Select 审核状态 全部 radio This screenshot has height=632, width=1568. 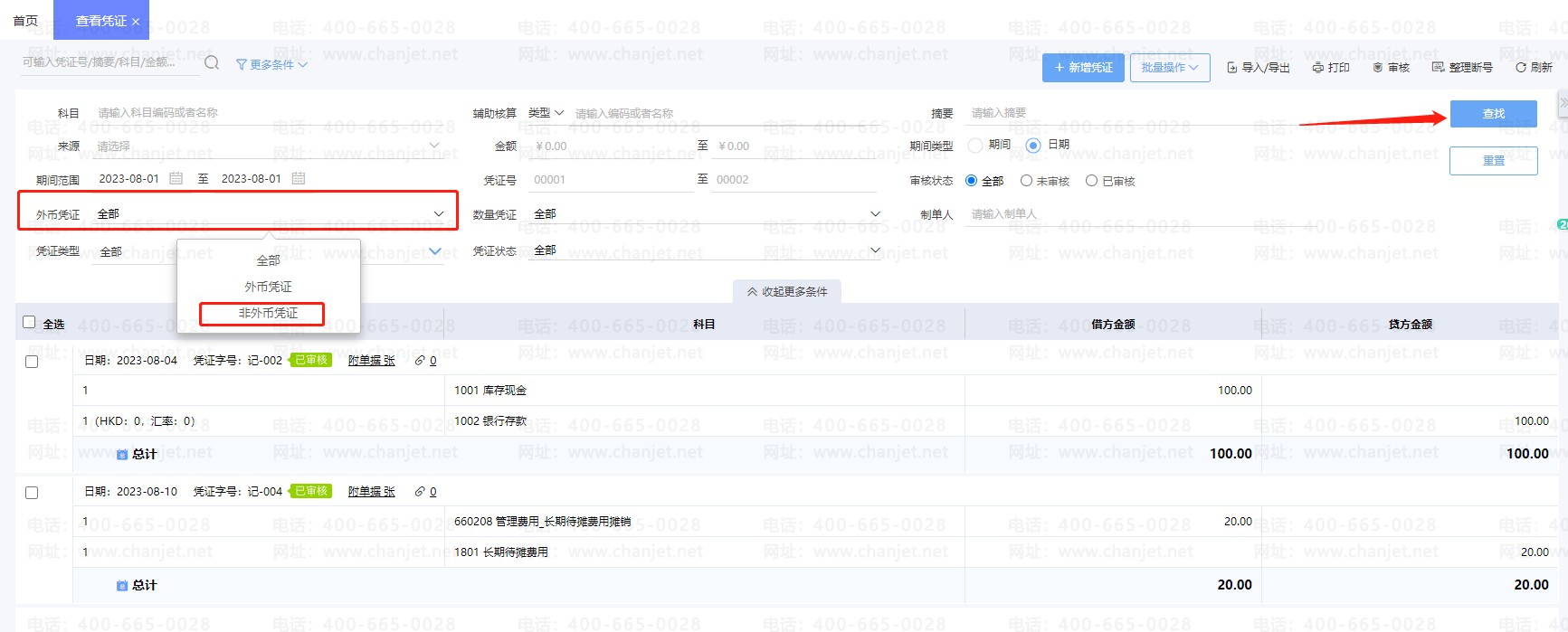pyautogui.click(x=972, y=181)
